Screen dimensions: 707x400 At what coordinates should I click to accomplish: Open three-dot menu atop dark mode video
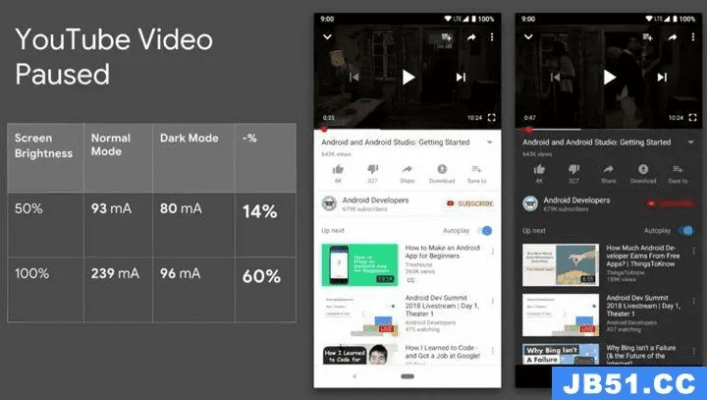pos(692,37)
